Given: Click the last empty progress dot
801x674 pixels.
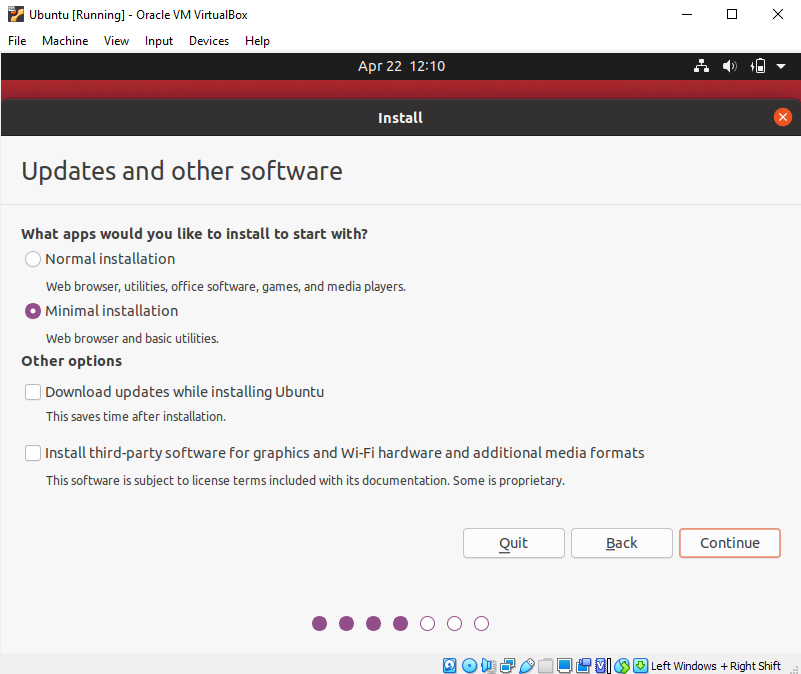Looking at the screenshot, I should click(481, 623).
